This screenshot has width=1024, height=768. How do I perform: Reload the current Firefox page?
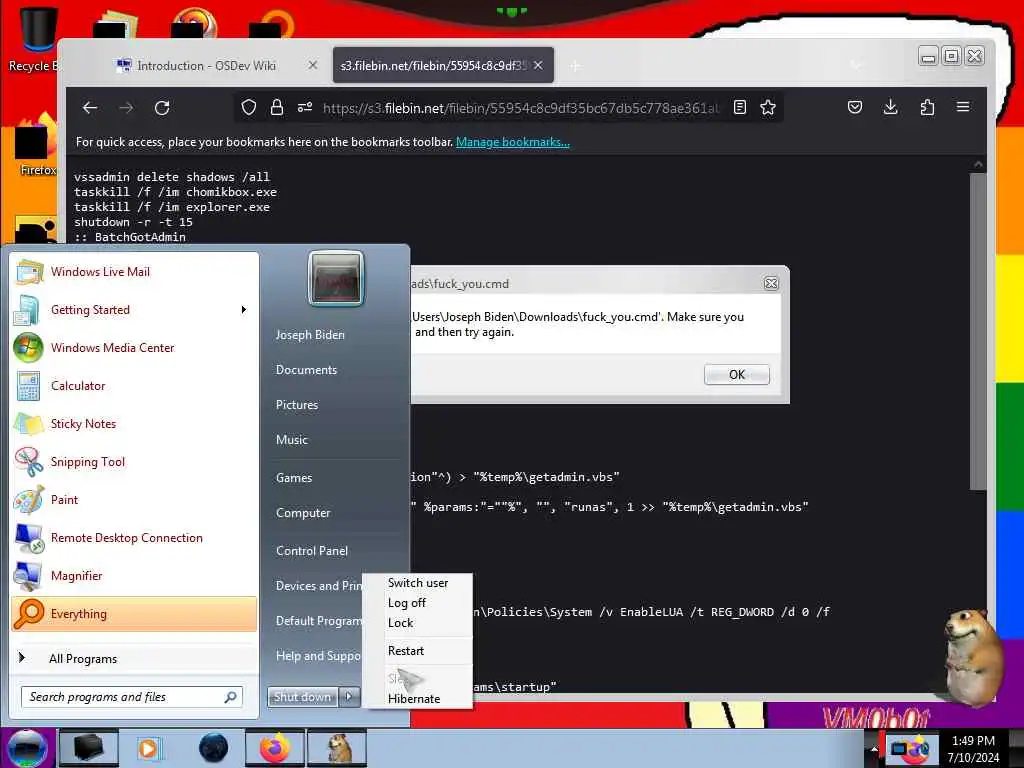[162, 108]
